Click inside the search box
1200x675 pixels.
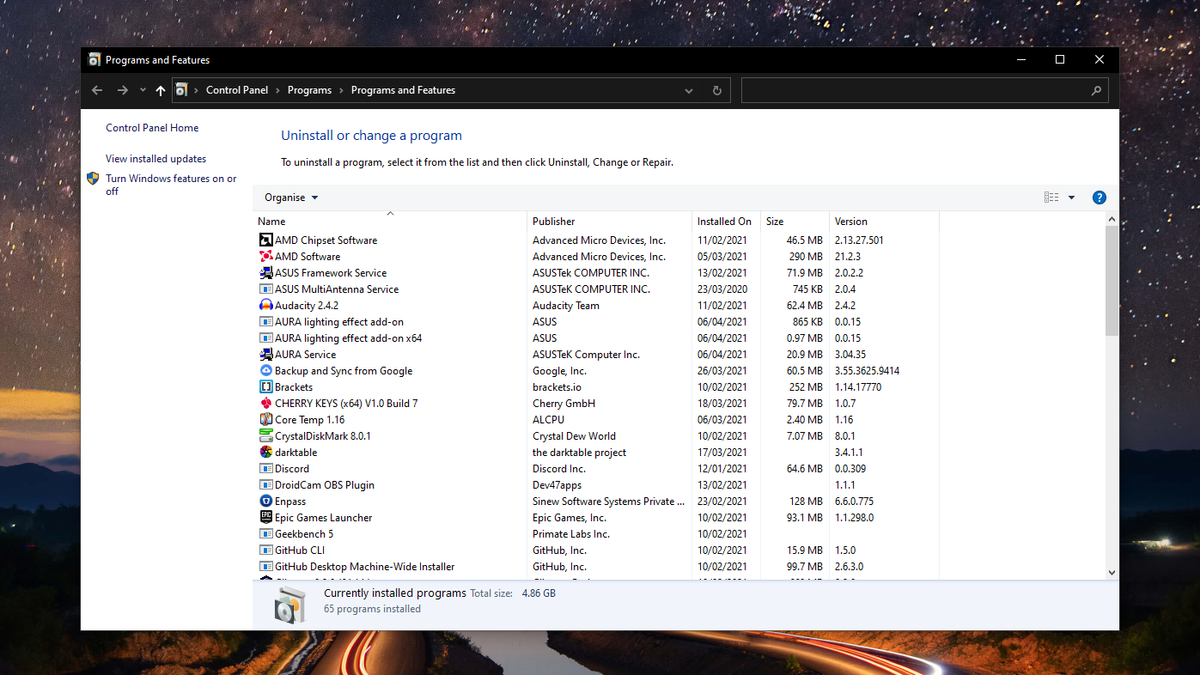pos(920,90)
